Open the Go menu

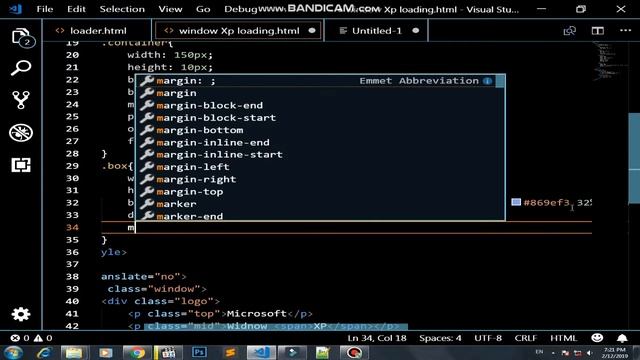pos(203,9)
